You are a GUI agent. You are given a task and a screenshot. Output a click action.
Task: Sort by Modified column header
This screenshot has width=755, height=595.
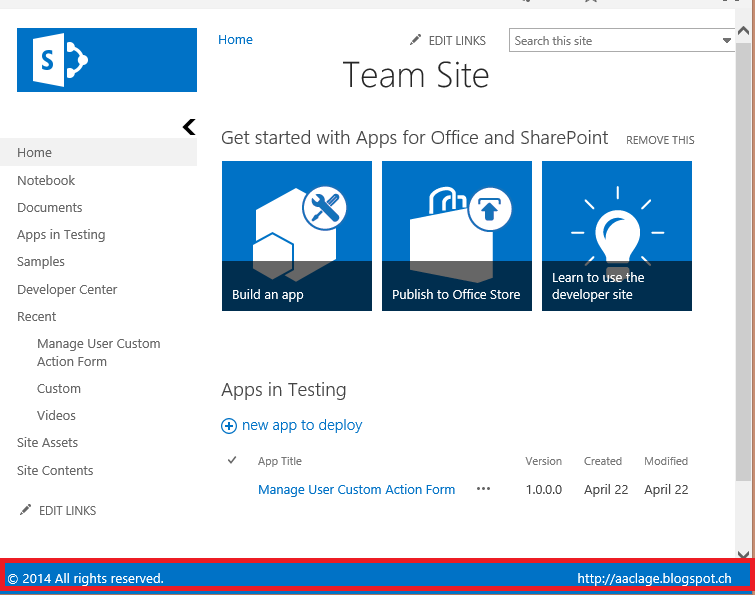[x=666, y=461]
